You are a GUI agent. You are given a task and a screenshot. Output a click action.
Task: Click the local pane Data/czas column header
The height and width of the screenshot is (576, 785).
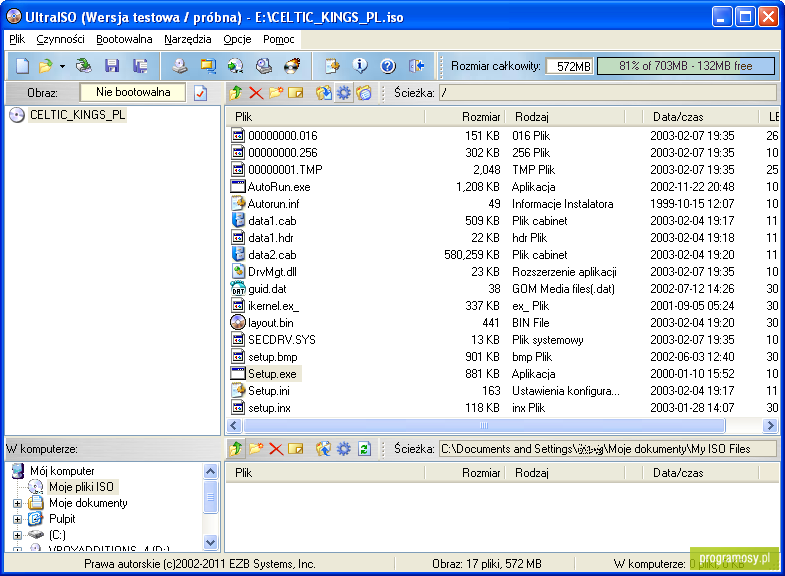pyautogui.click(x=700, y=473)
